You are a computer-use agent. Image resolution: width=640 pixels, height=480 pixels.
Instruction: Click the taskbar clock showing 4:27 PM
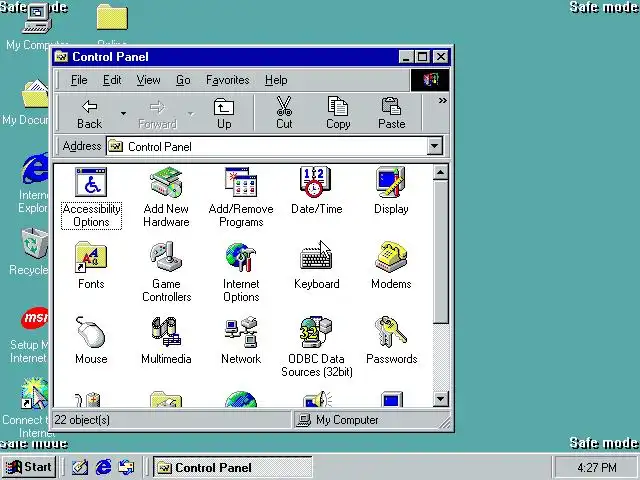(x=597, y=467)
